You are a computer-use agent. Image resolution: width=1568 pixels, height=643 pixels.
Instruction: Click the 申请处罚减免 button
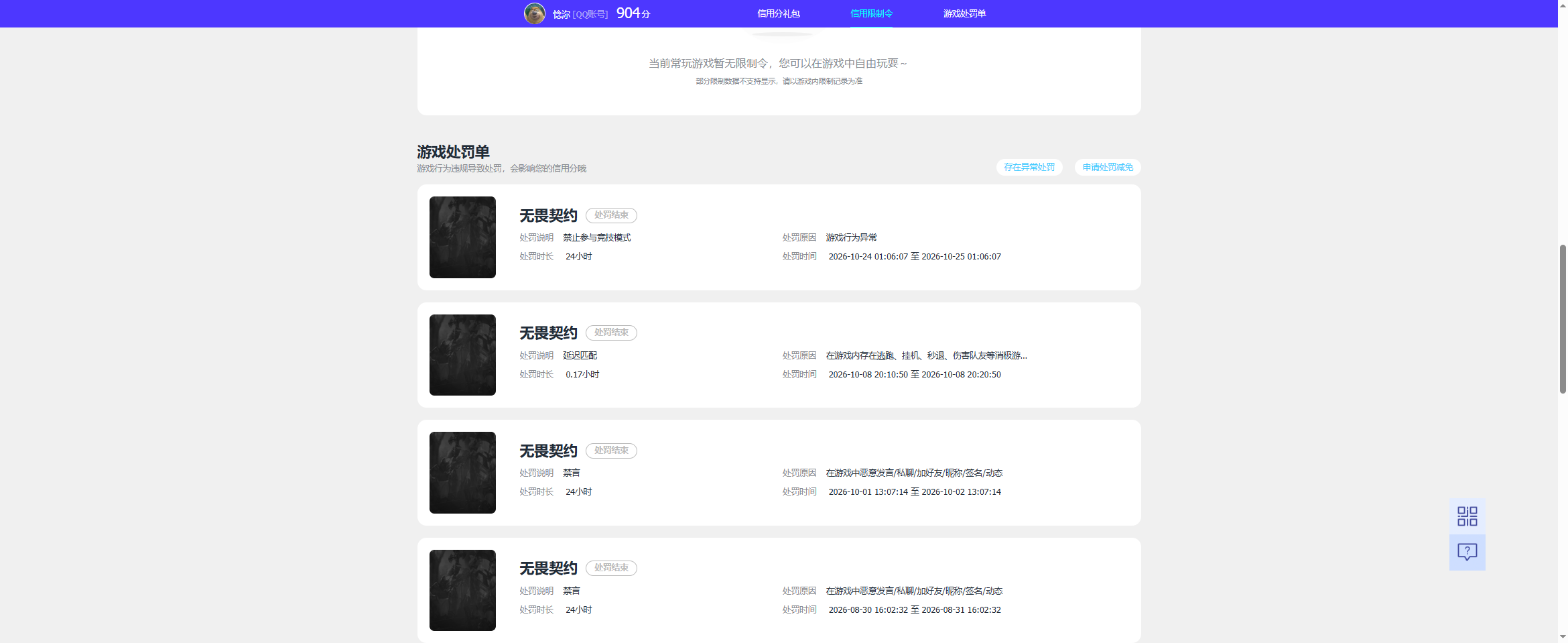click(1108, 167)
